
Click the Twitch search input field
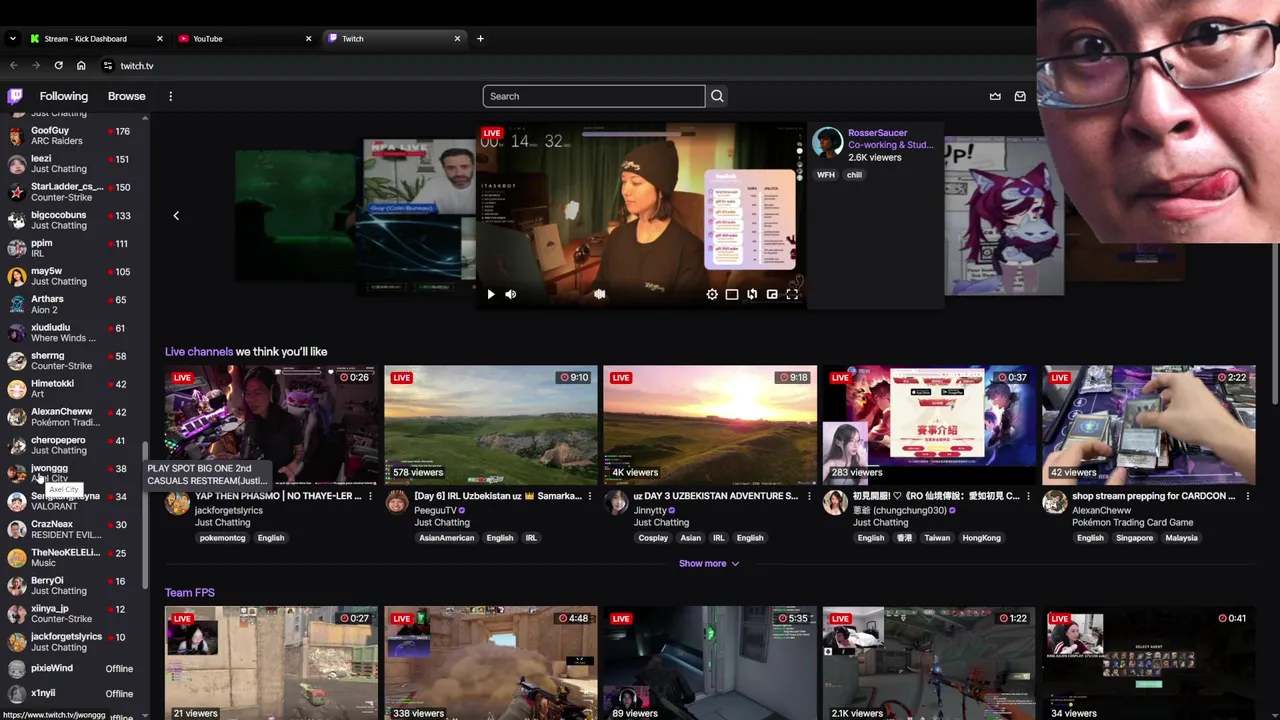click(x=594, y=96)
